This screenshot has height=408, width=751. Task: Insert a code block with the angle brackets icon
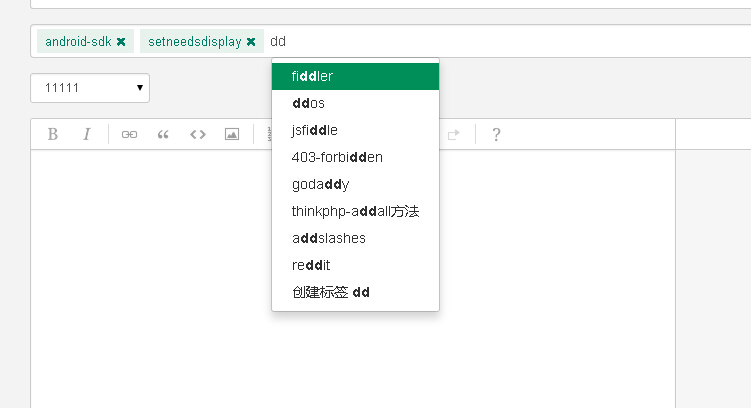pos(198,135)
